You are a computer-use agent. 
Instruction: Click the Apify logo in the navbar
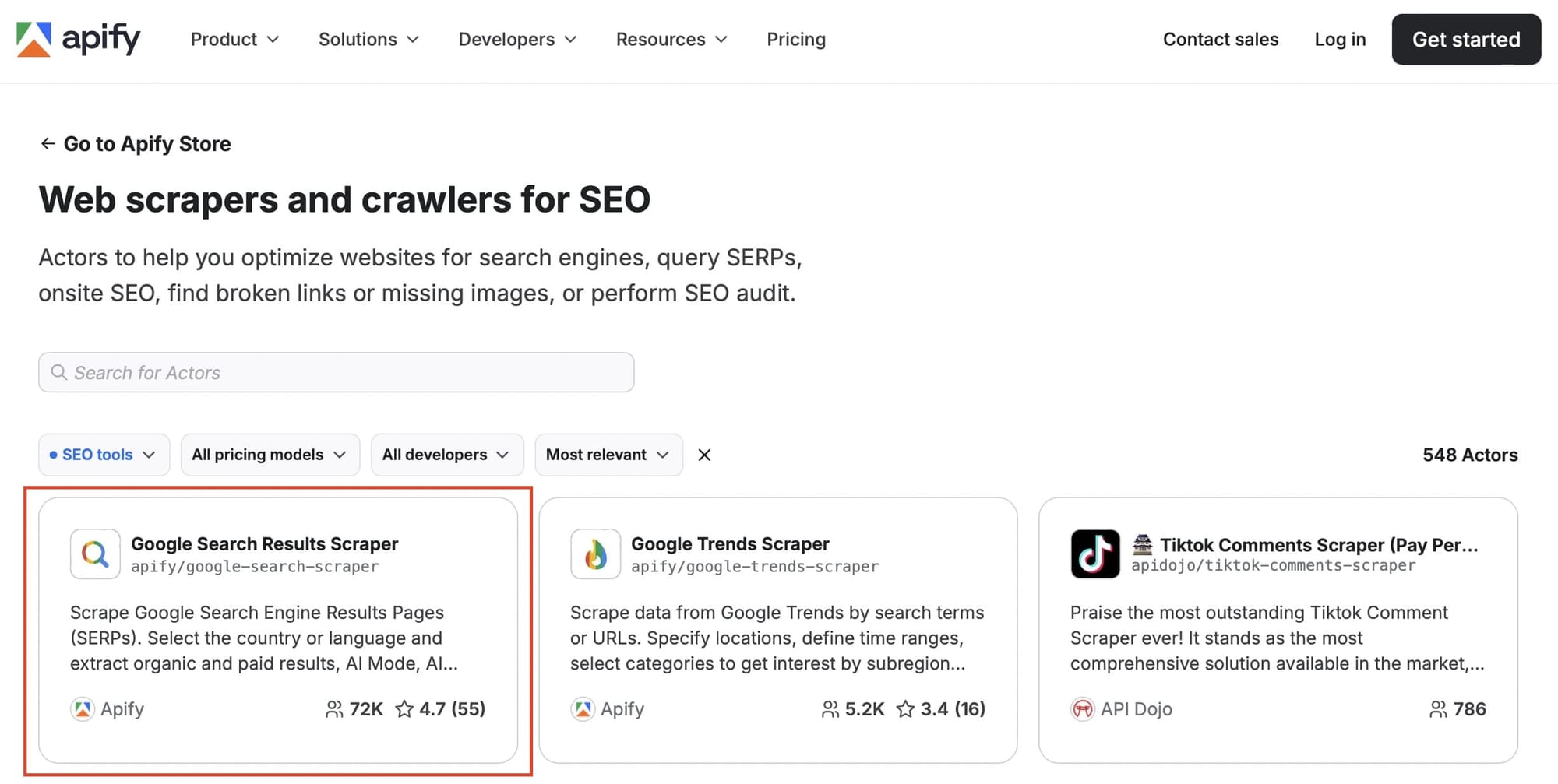tap(78, 39)
